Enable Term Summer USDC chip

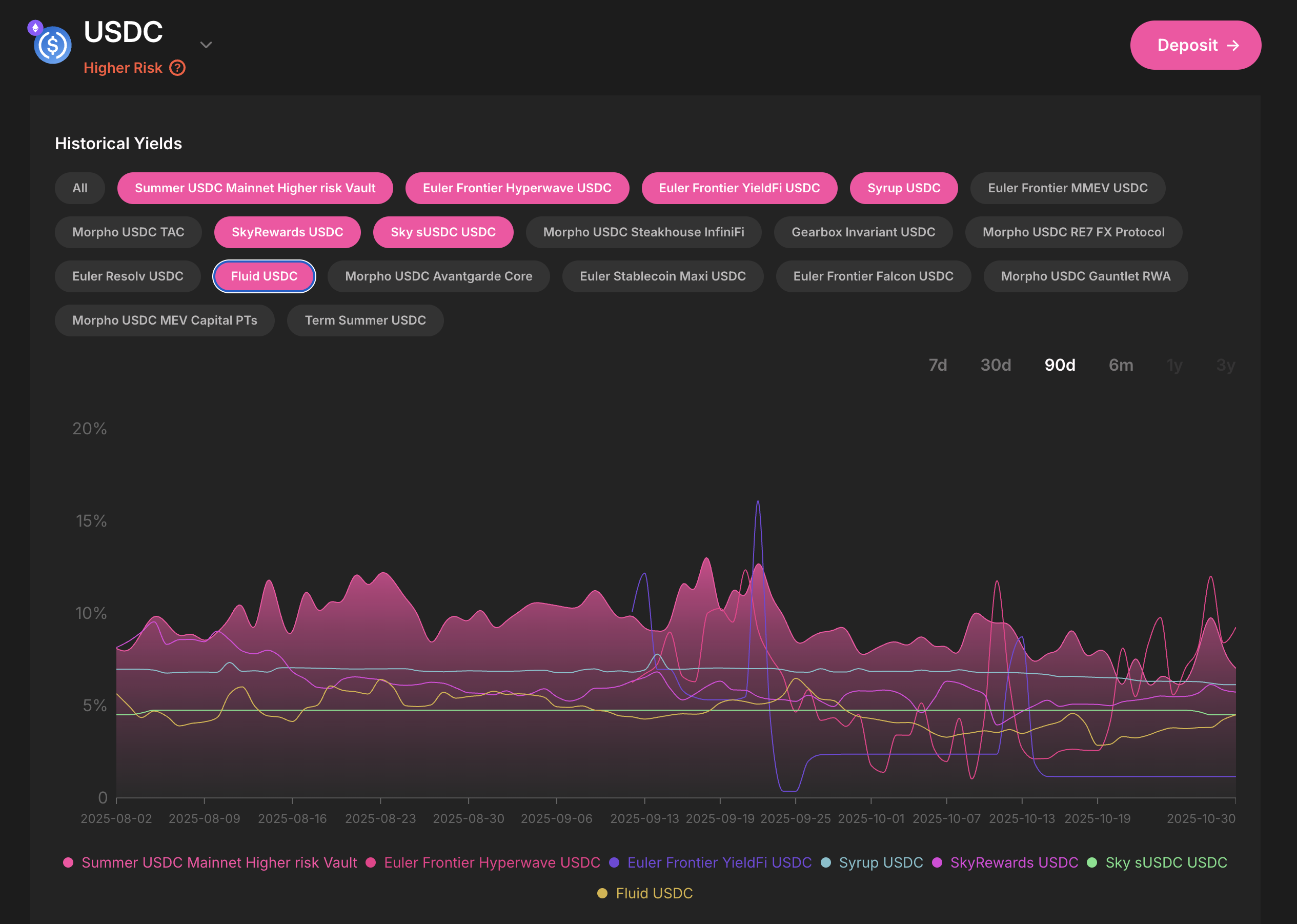pyautogui.click(x=364, y=320)
